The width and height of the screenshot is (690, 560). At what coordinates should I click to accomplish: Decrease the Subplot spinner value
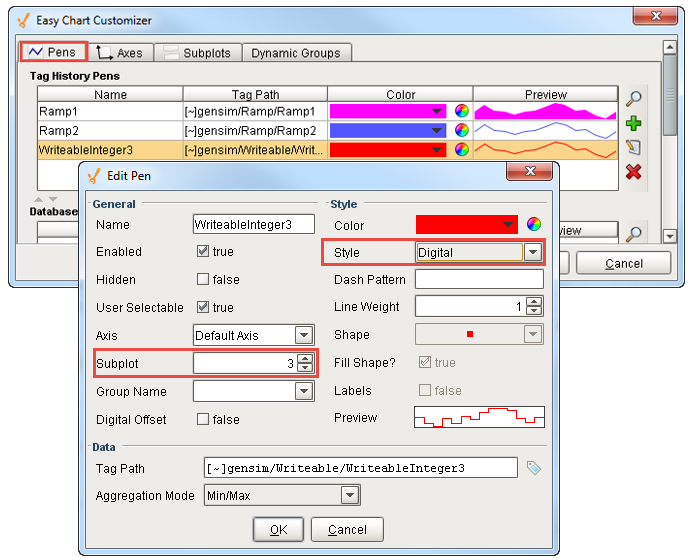pyautogui.click(x=305, y=368)
